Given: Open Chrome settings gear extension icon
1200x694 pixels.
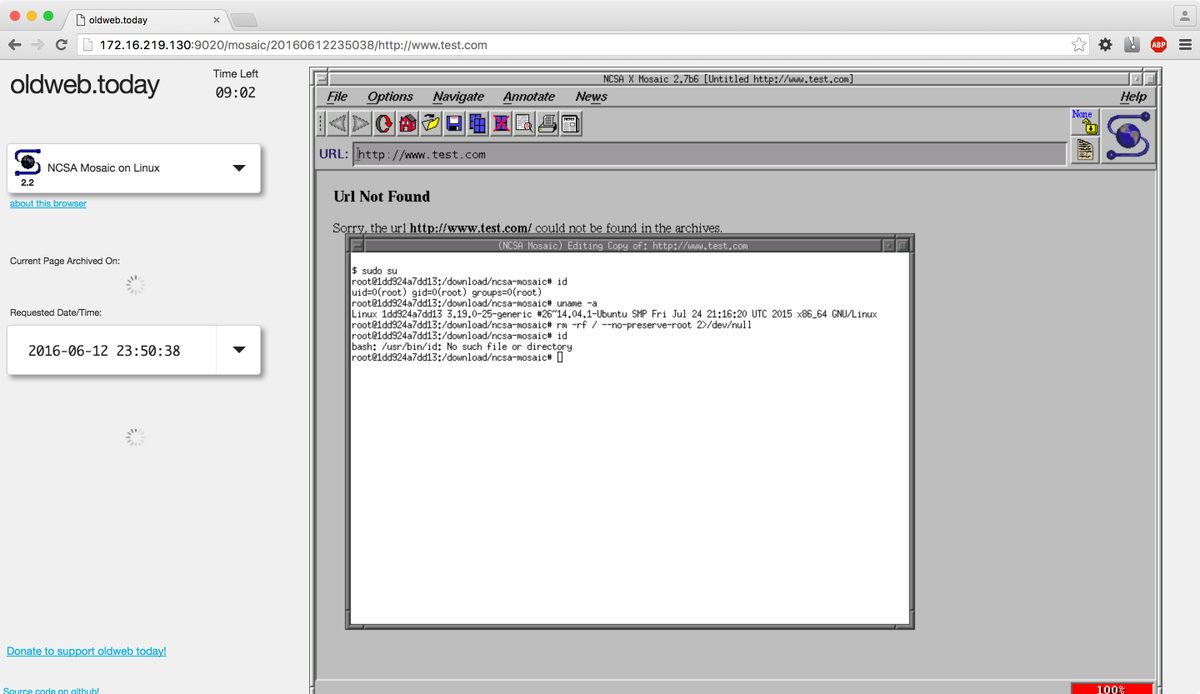Looking at the screenshot, I should (1105, 45).
